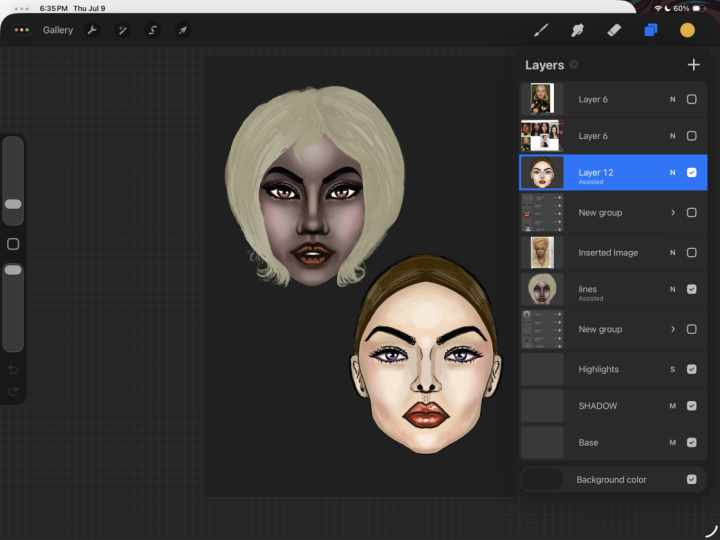This screenshot has width=720, height=540.
Task: Open blend mode N for Inserted Image
Action: 673,253
